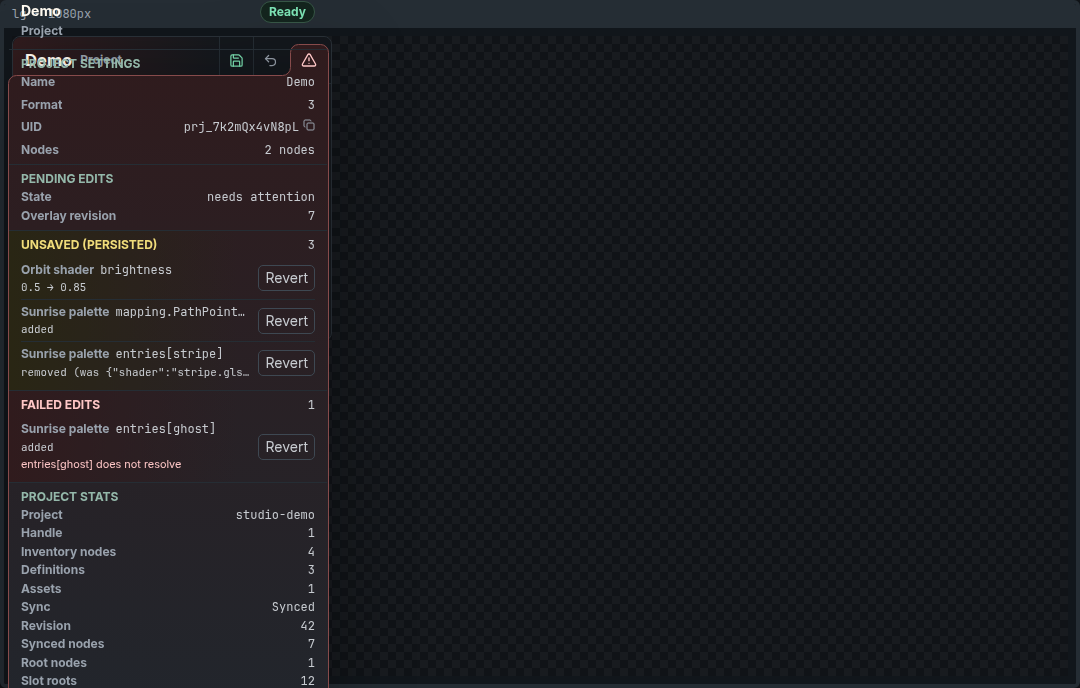1080x688 pixels.
Task: Revert the Sunrise palette mapping.PathPoint edit
Action: tap(287, 321)
